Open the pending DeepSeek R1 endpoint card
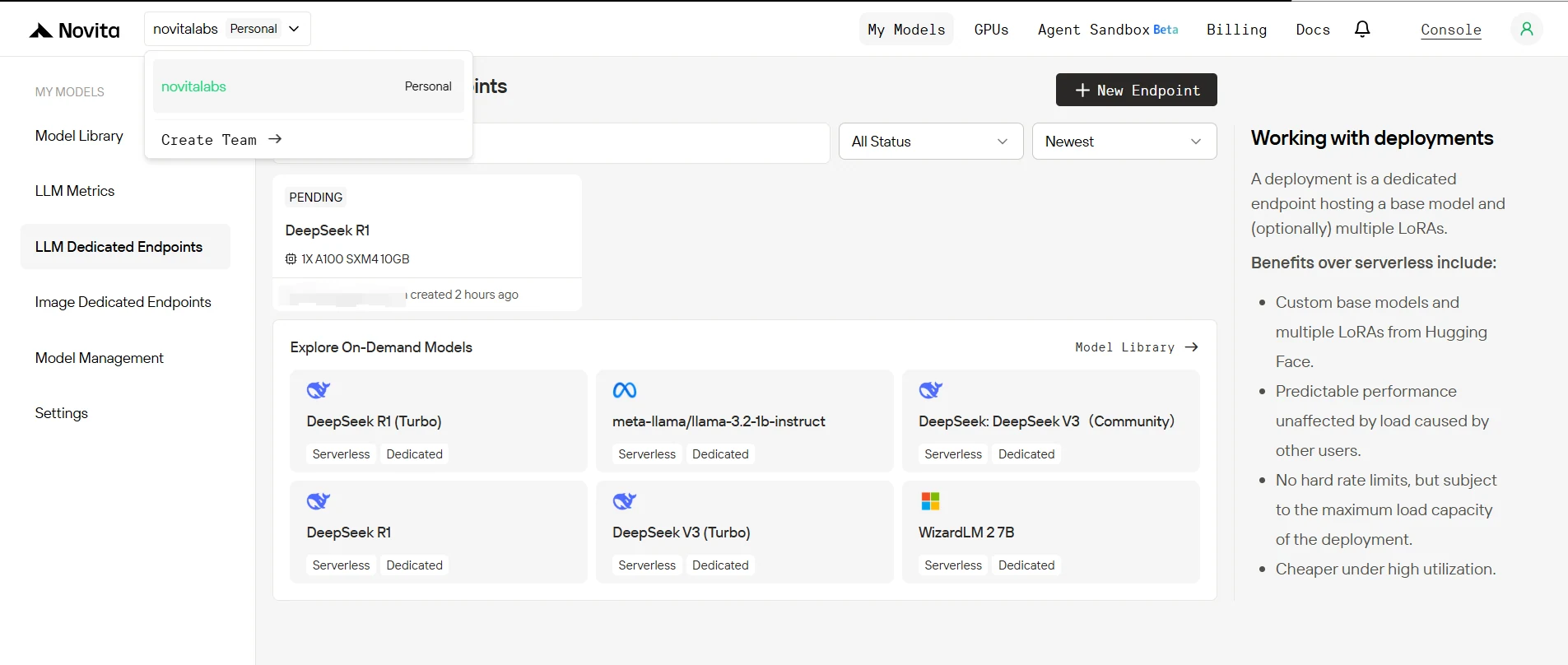This screenshot has height=665, width=1568. pos(427,243)
